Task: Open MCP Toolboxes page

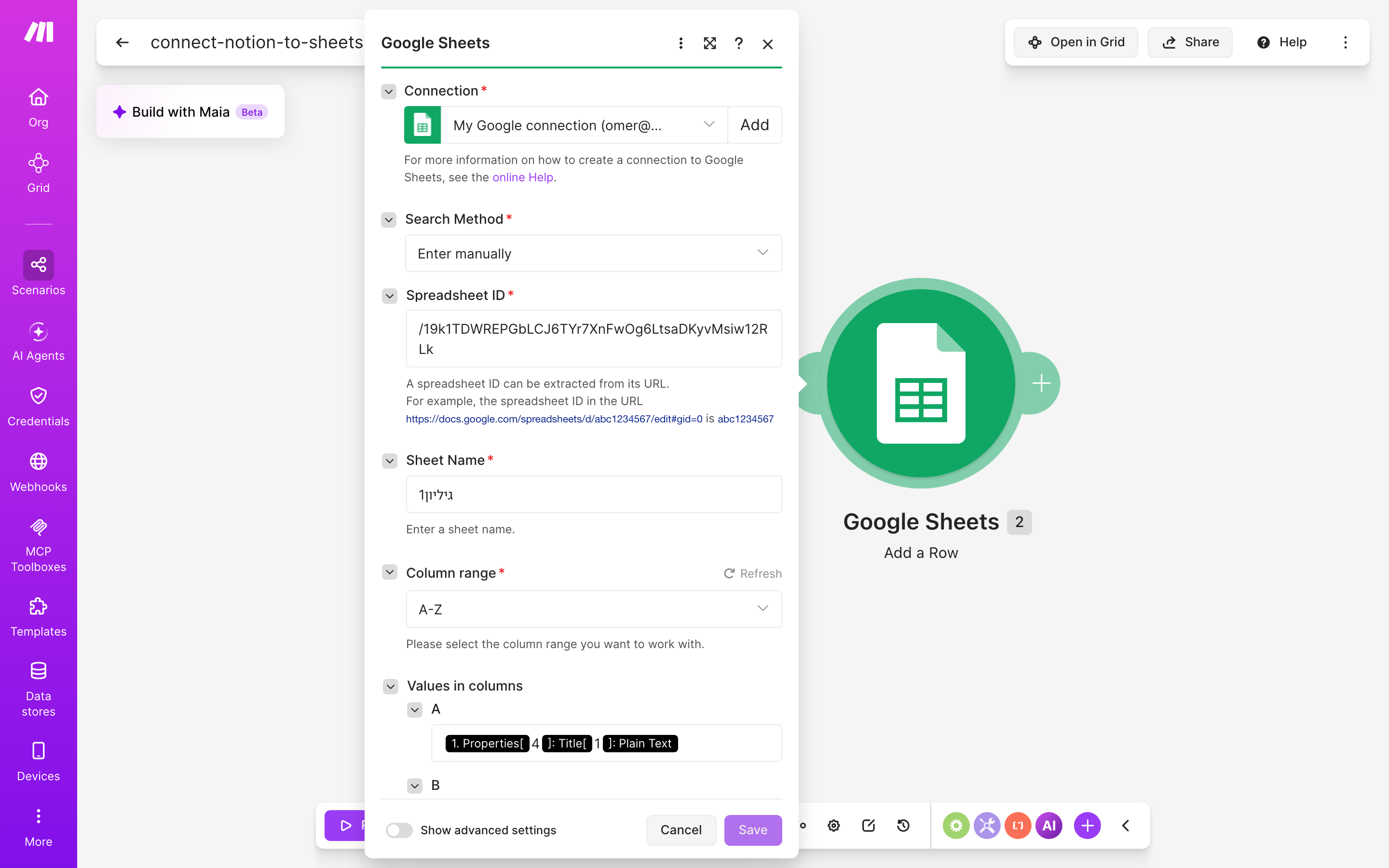Action: [39, 544]
